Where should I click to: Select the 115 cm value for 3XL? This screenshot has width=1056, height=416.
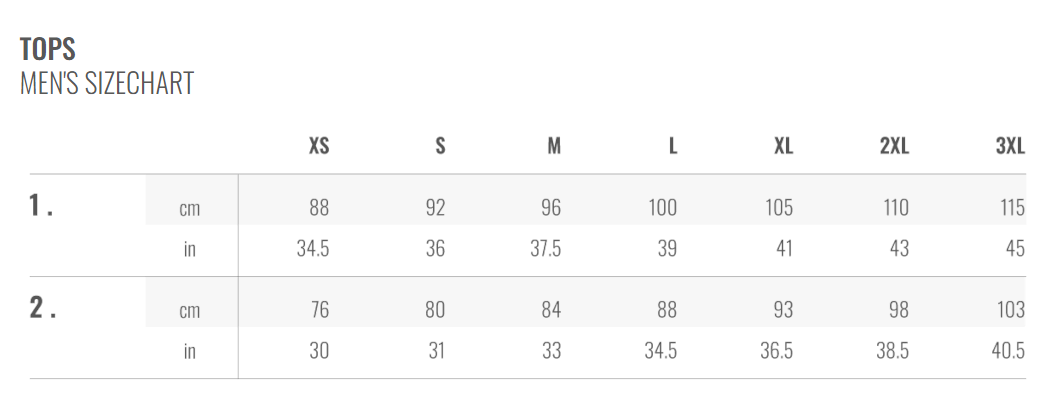click(1012, 208)
